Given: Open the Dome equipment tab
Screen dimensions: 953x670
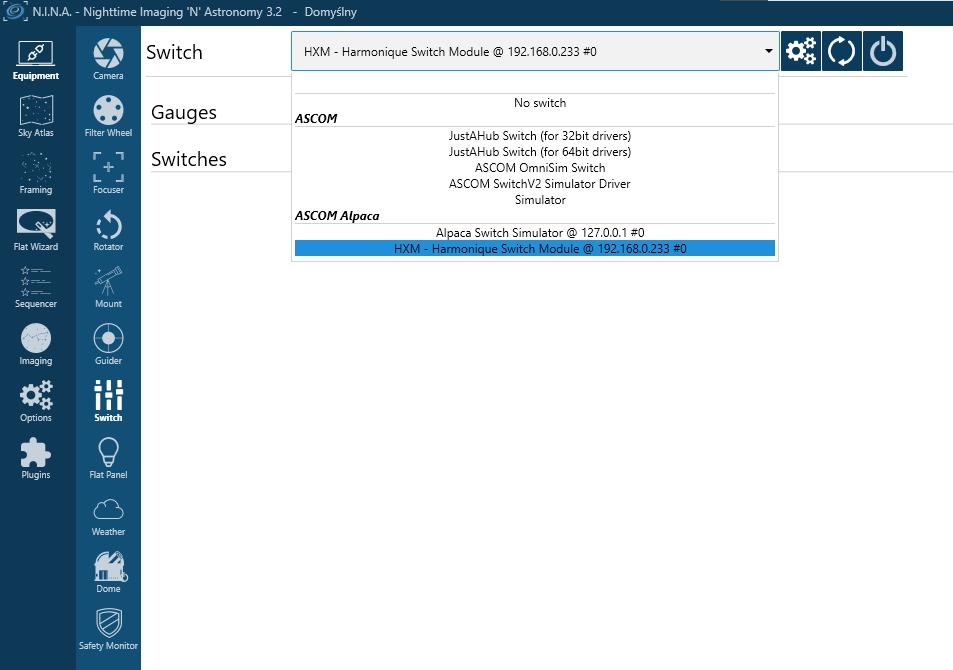Looking at the screenshot, I should tap(108, 573).
